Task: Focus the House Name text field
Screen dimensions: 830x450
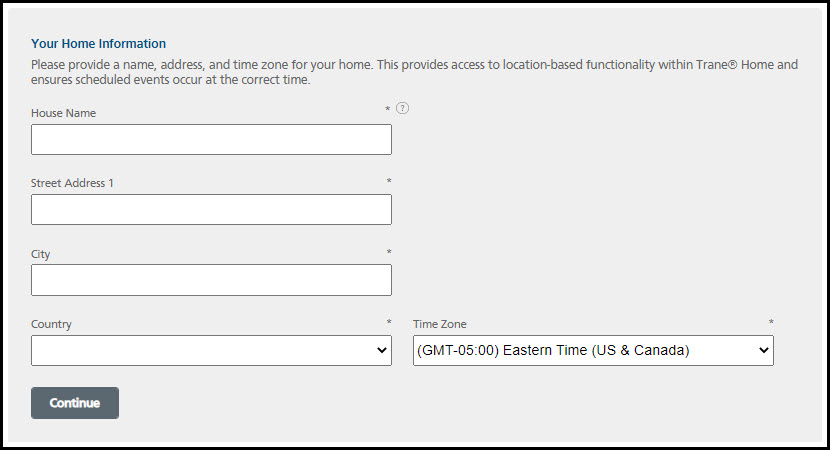Action: tap(211, 140)
